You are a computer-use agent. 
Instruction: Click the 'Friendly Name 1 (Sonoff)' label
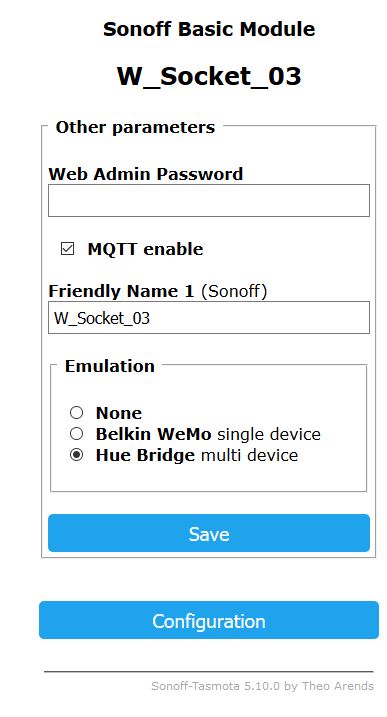tap(157, 291)
